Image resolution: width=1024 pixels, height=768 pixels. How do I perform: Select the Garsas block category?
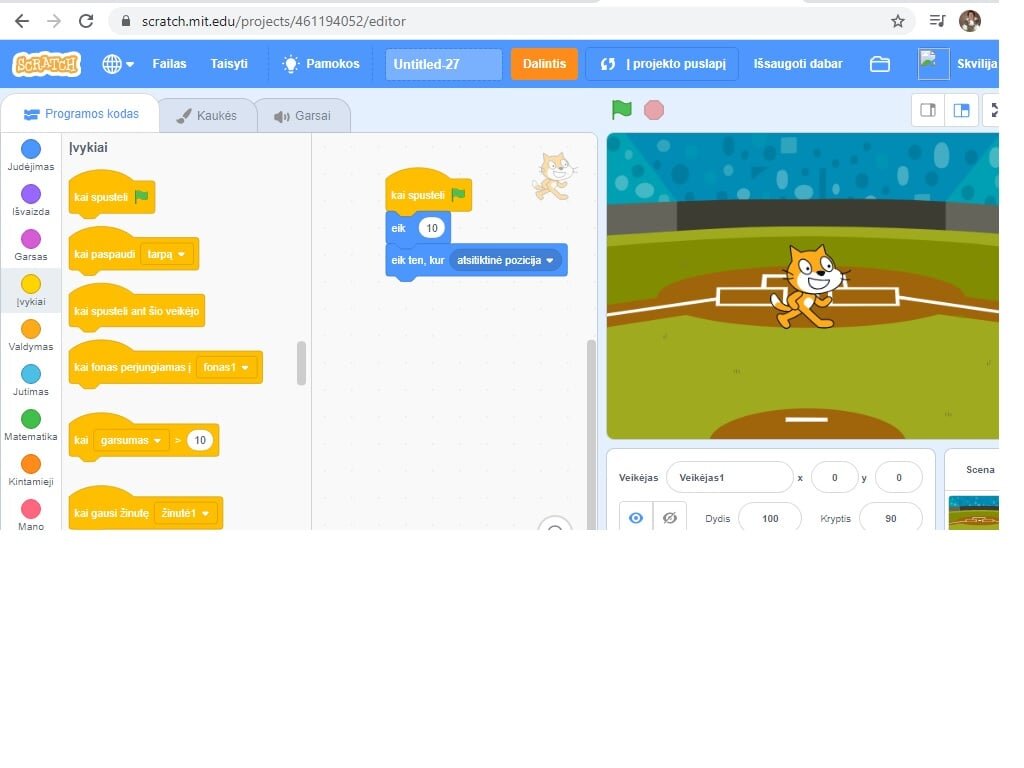point(31,245)
